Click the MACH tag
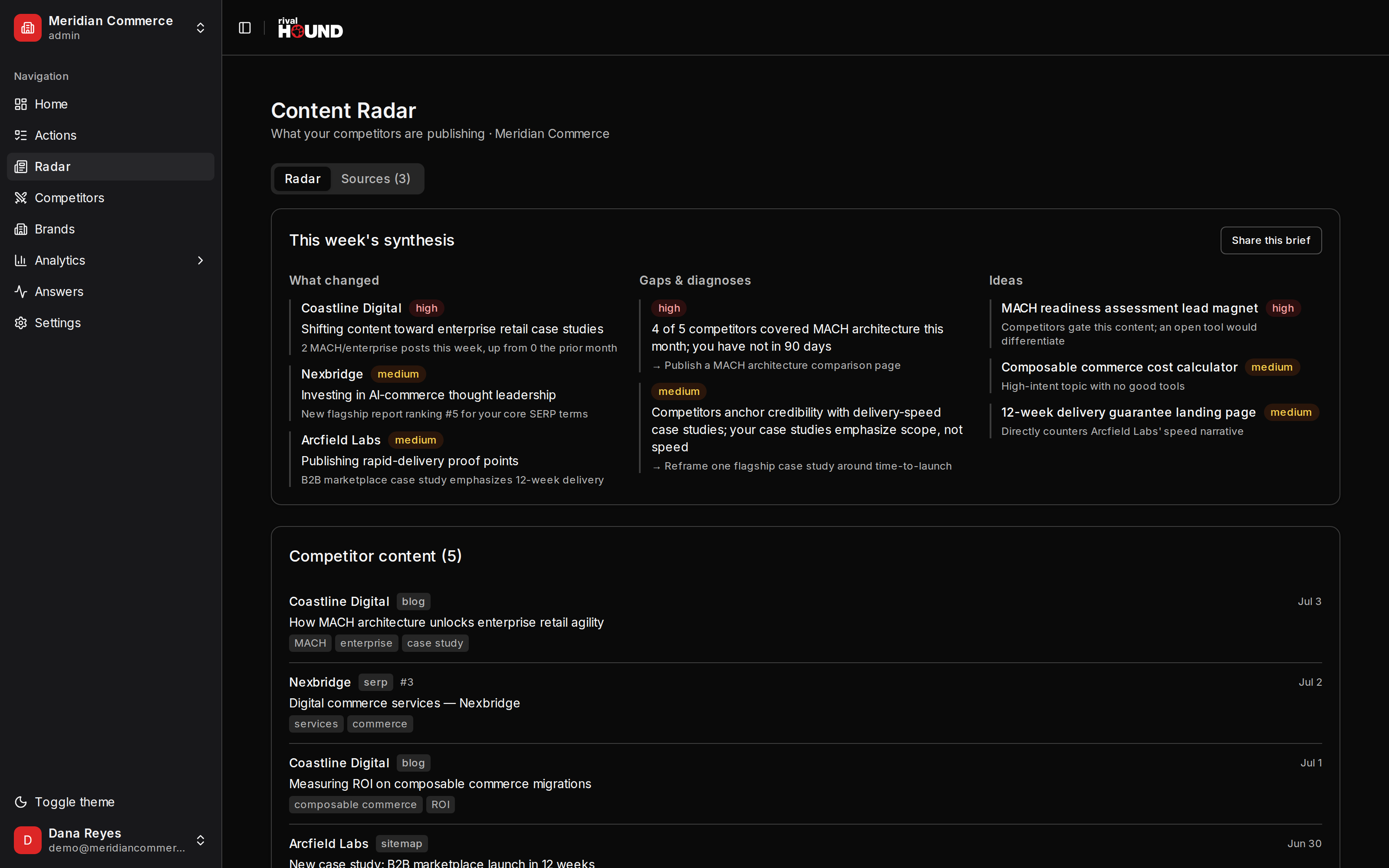Viewport: 1389px width, 868px height. [x=310, y=643]
